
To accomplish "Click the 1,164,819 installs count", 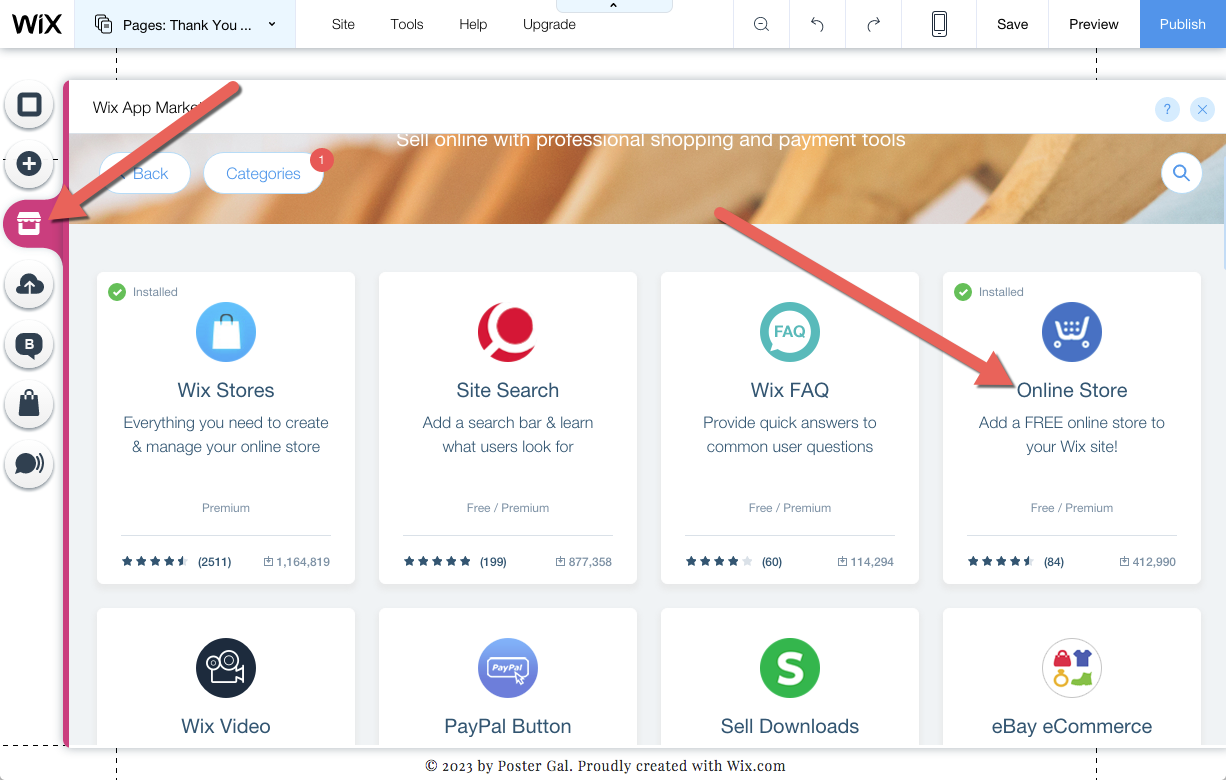I will click(297, 562).
